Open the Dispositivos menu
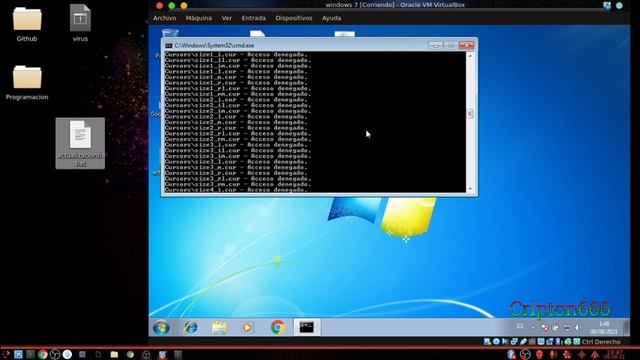Viewport: 640px width, 360px height. click(x=293, y=18)
